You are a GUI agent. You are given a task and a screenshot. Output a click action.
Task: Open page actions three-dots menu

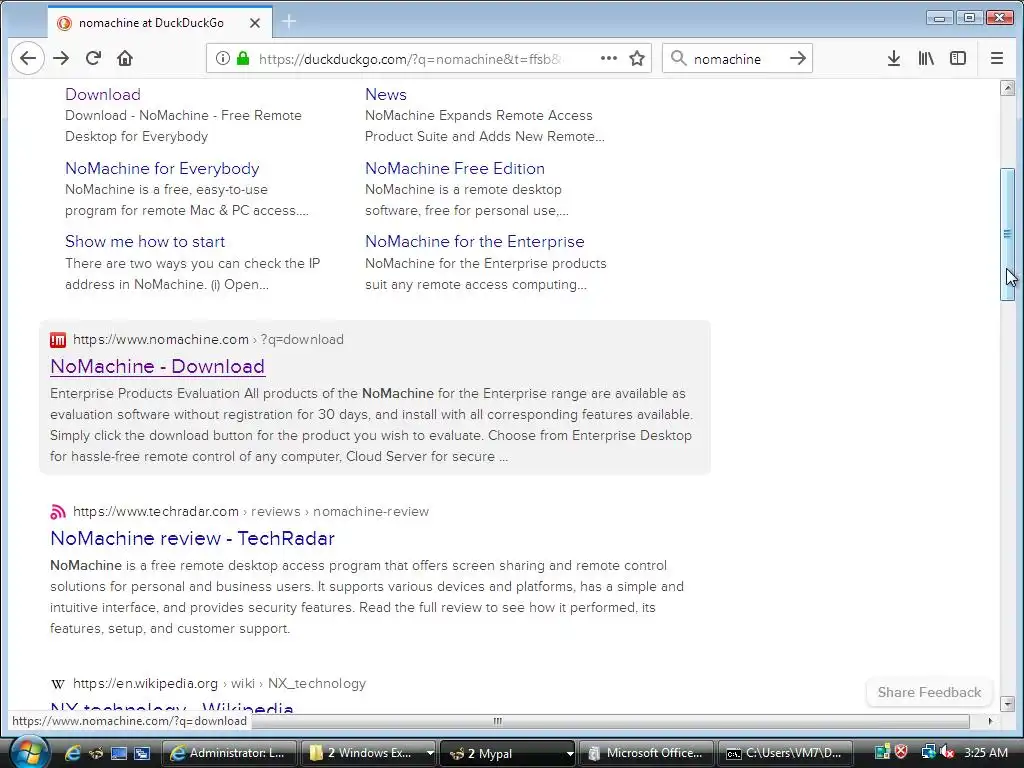click(x=609, y=58)
